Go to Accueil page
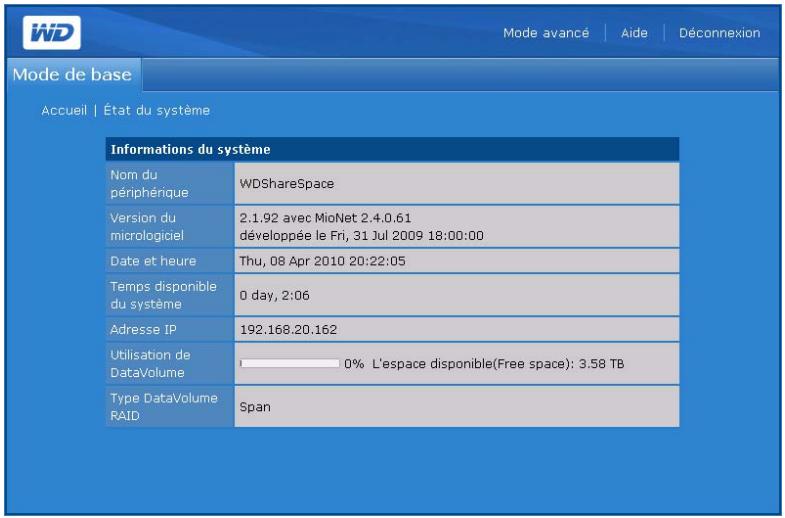The image size is (785, 518). click(64, 111)
